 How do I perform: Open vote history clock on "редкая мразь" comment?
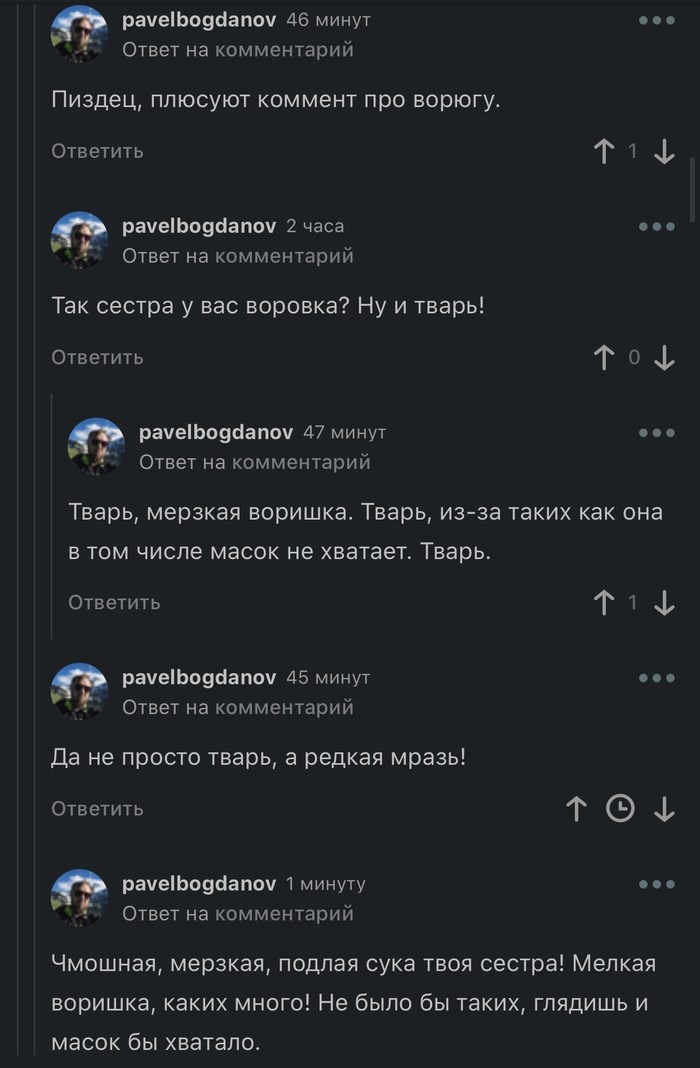coord(621,808)
